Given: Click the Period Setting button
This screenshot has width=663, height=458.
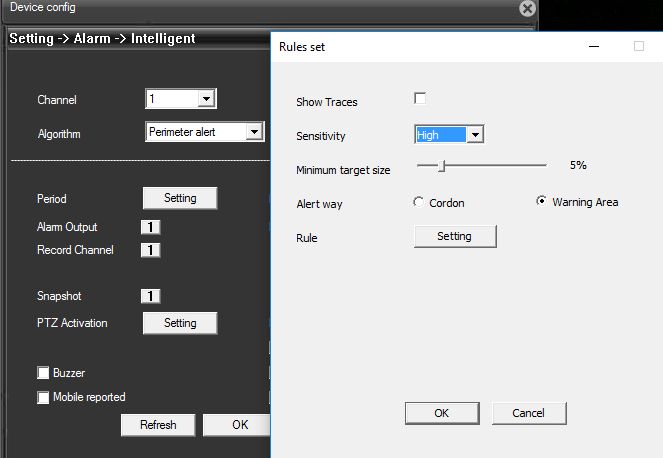Looking at the screenshot, I should coord(180,198).
